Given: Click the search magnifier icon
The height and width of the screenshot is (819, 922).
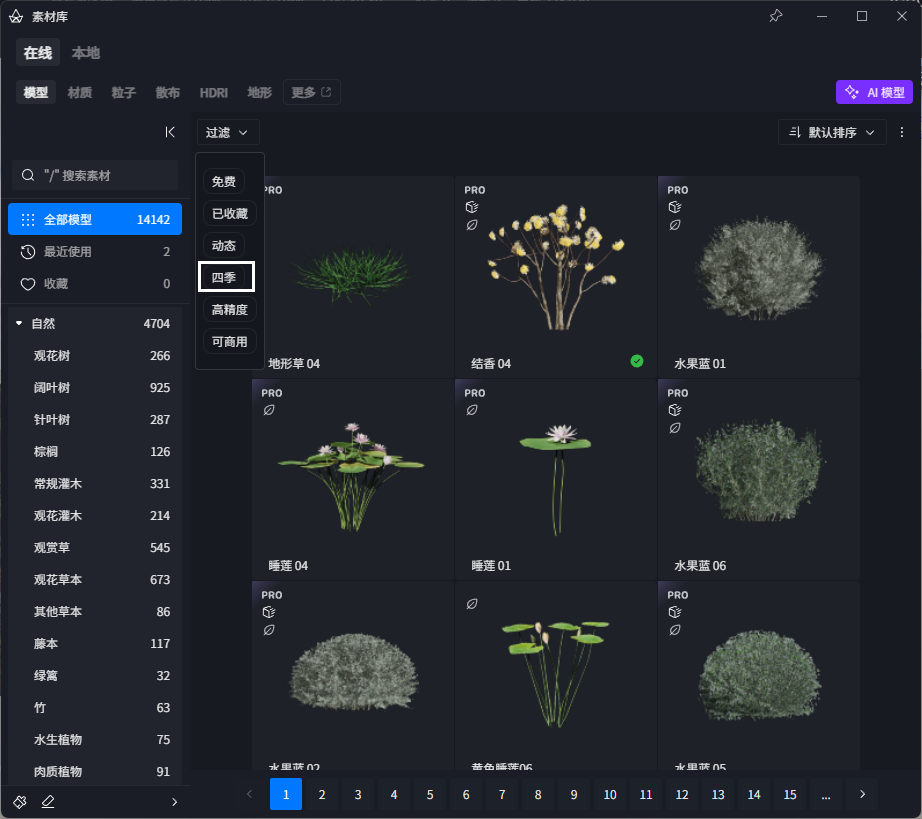Looking at the screenshot, I should click(28, 175).
